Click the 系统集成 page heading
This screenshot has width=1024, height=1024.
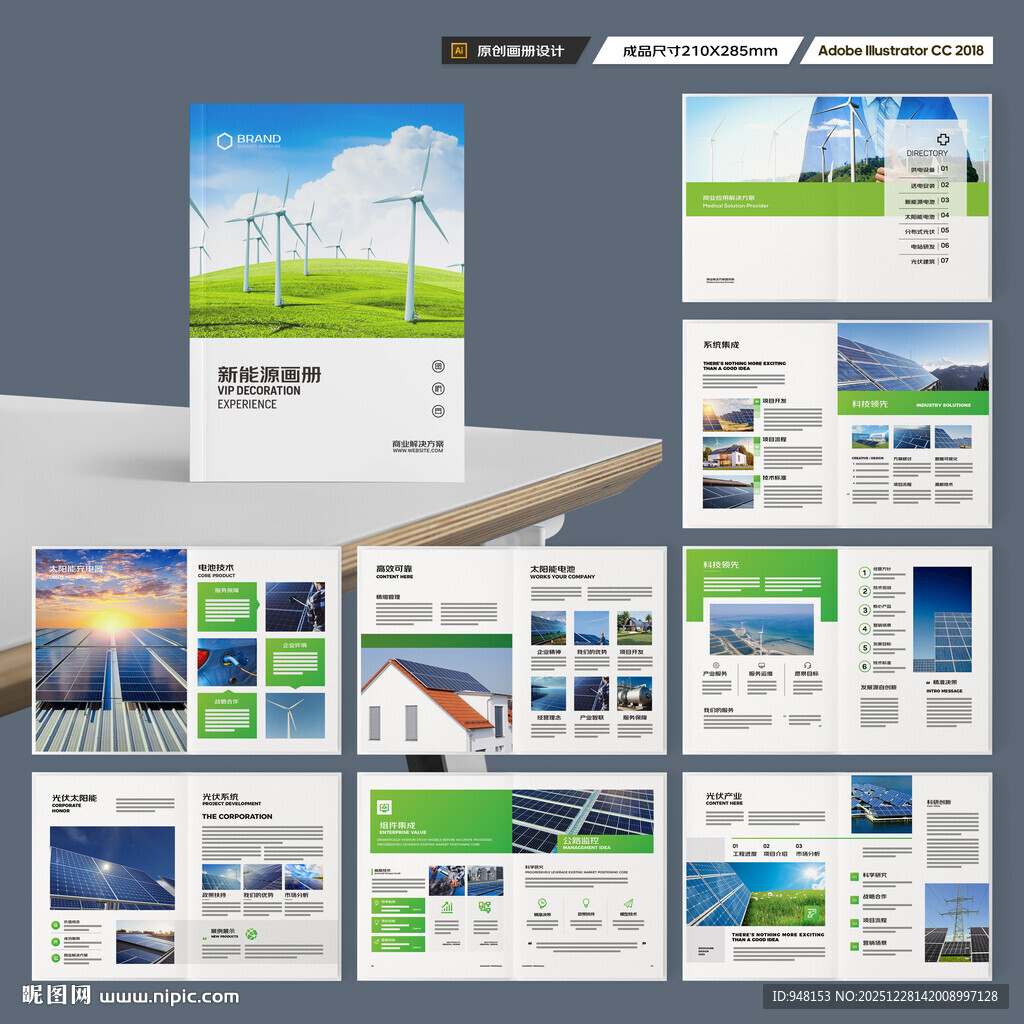point(721,345)
